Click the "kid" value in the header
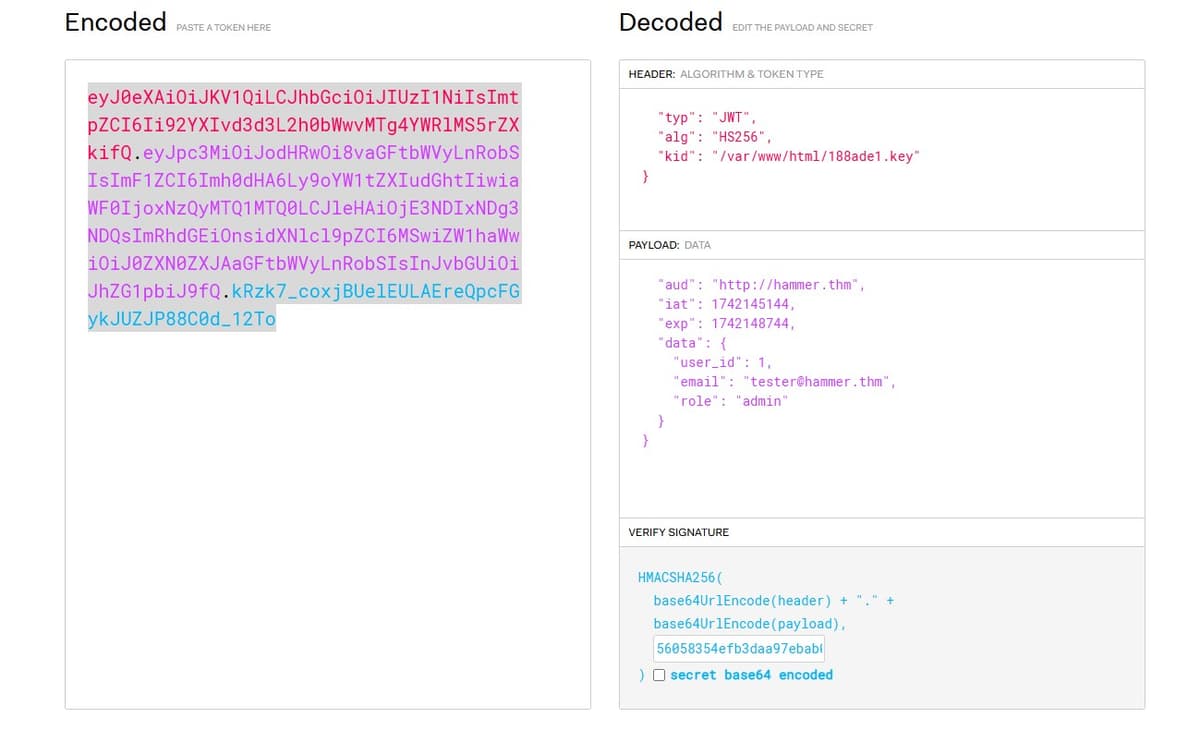Viewport: 1200px width, 733px height. 814,156
